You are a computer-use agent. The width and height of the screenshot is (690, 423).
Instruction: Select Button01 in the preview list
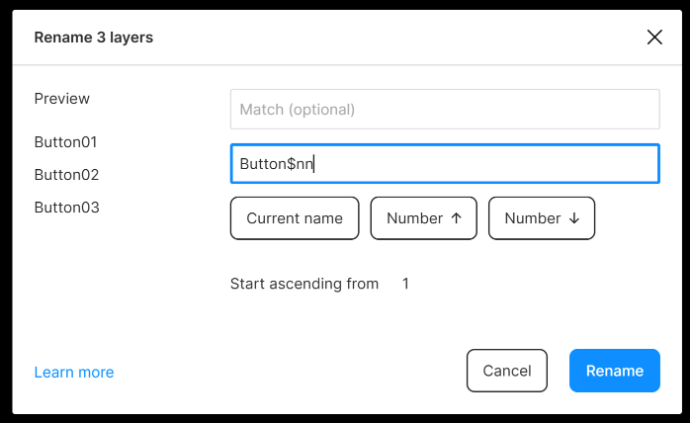pyautogui.click(x=66, y=142)
